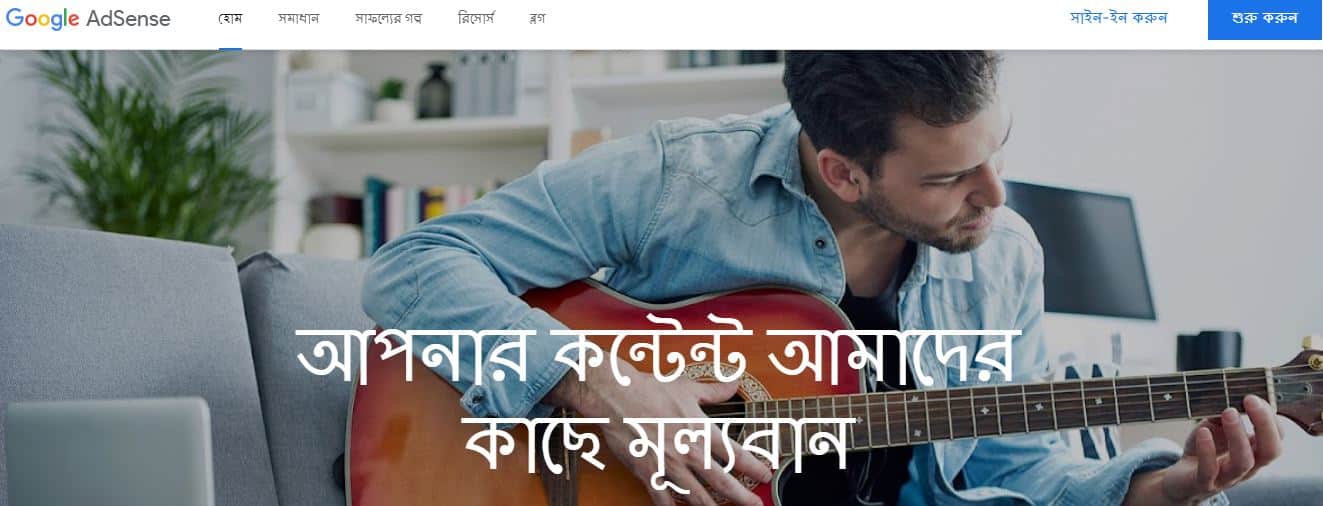Click the laptop on the sofa

(x=108, y=452)
